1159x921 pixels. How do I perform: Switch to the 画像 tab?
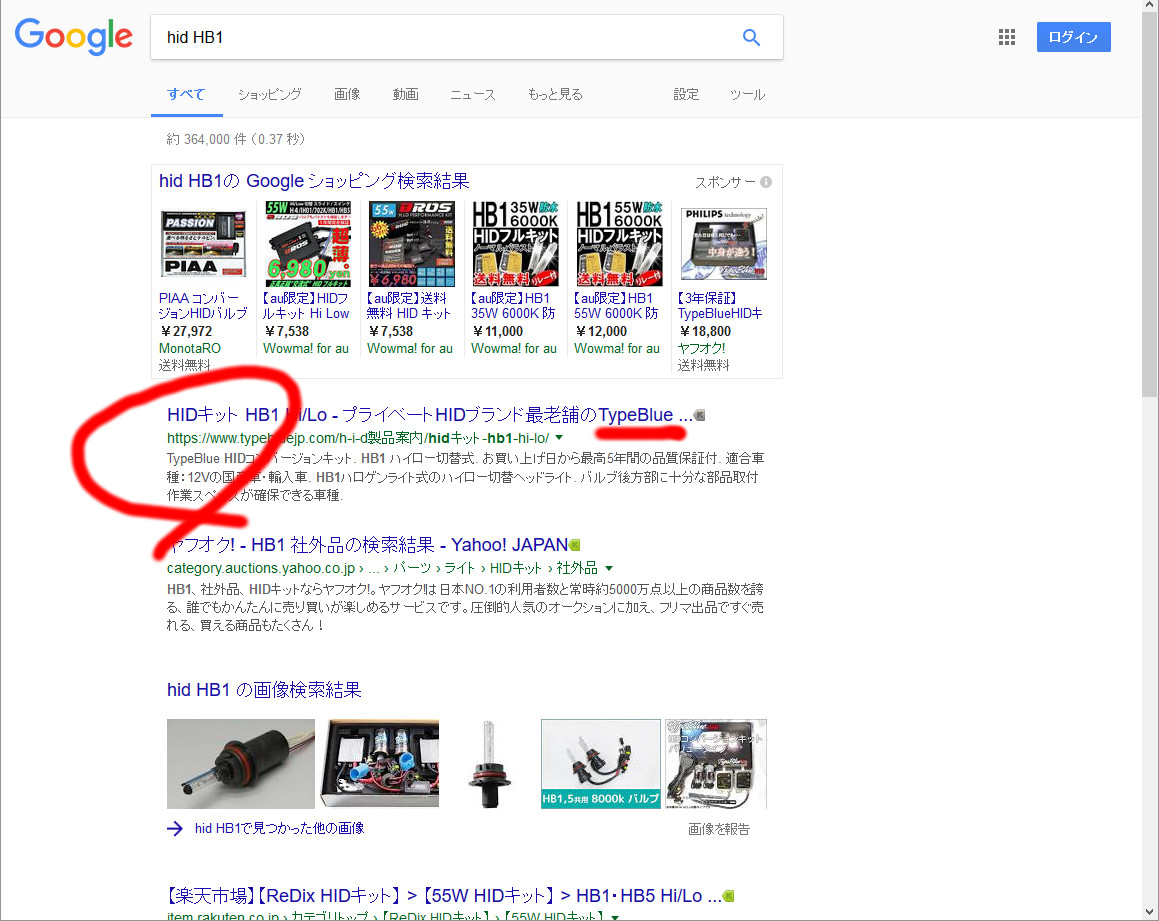click(x=347, y=95)
